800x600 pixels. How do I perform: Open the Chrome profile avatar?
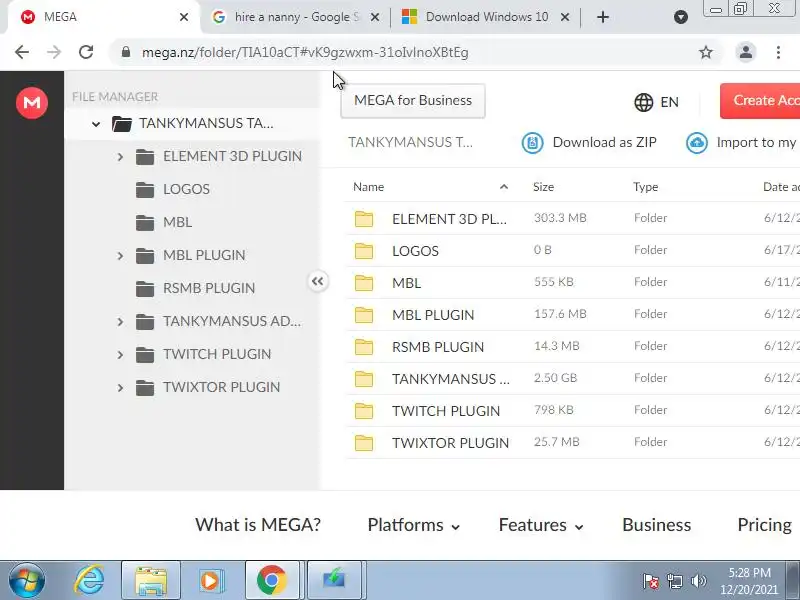pyautogui.click(x=745, y=52)
